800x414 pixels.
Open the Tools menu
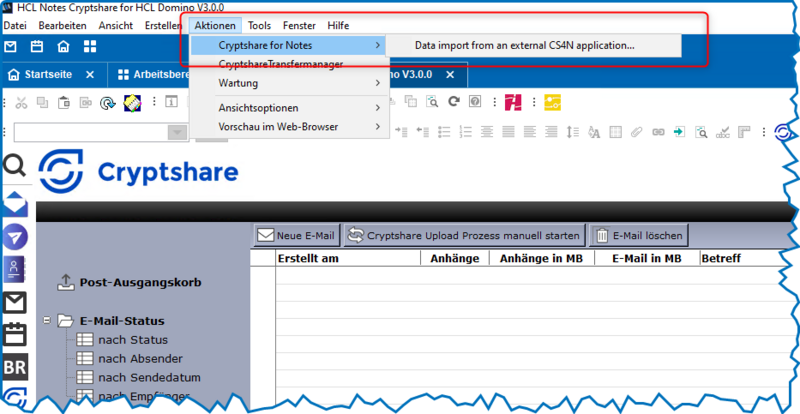(x=259, y=24)
